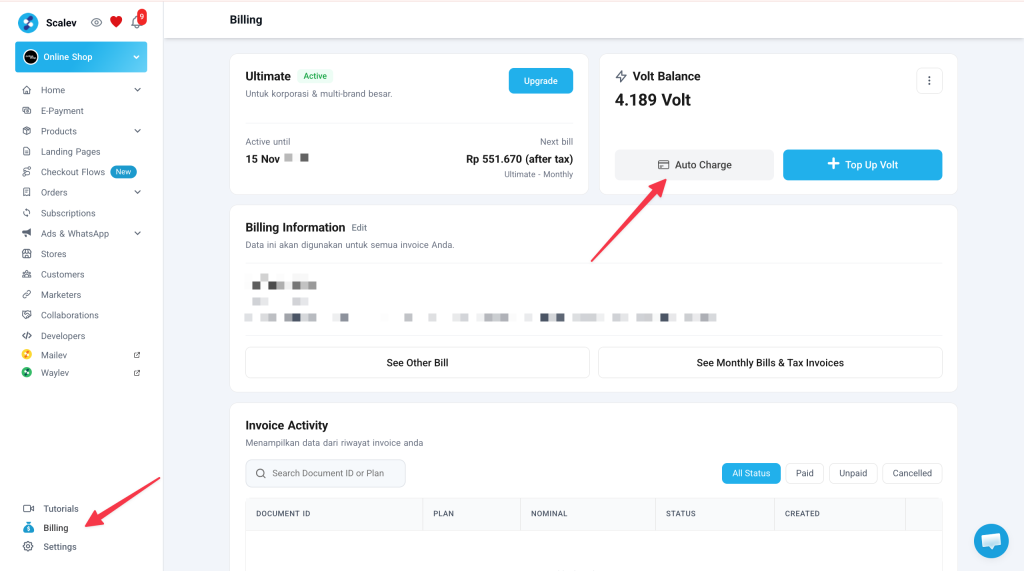The width and height of the screenshot is (1024, 571).
Task: Edit Billing Information link
Action: (x=359, y=228)
